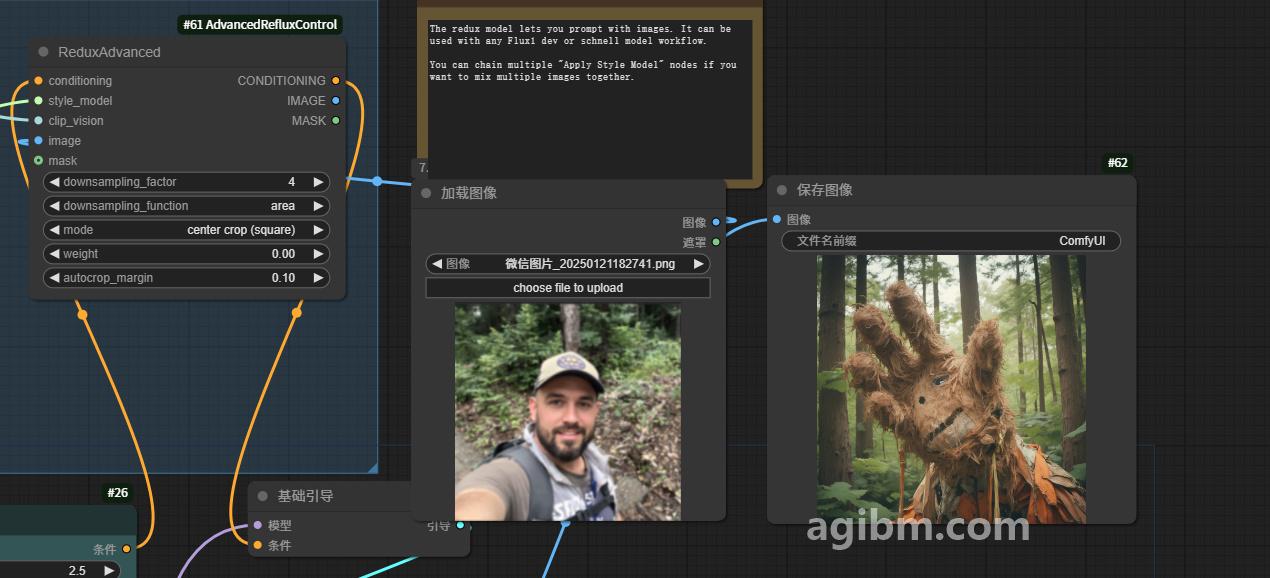Click the 加载图像 node title
The width and height of the screenshot is (1270, 578).
(469, 193)
